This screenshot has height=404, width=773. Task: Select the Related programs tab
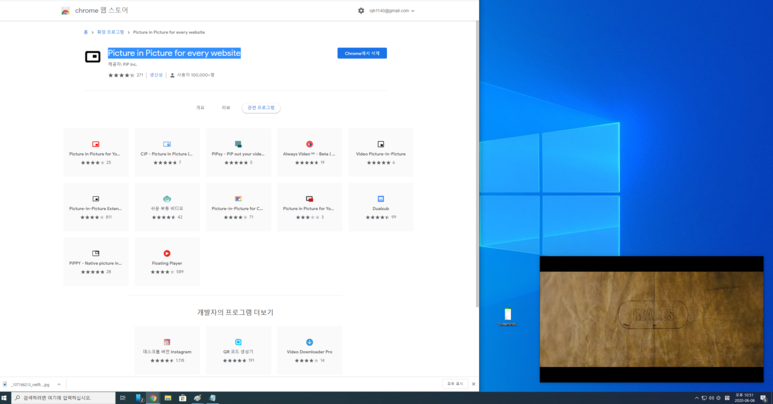[261, 108]
